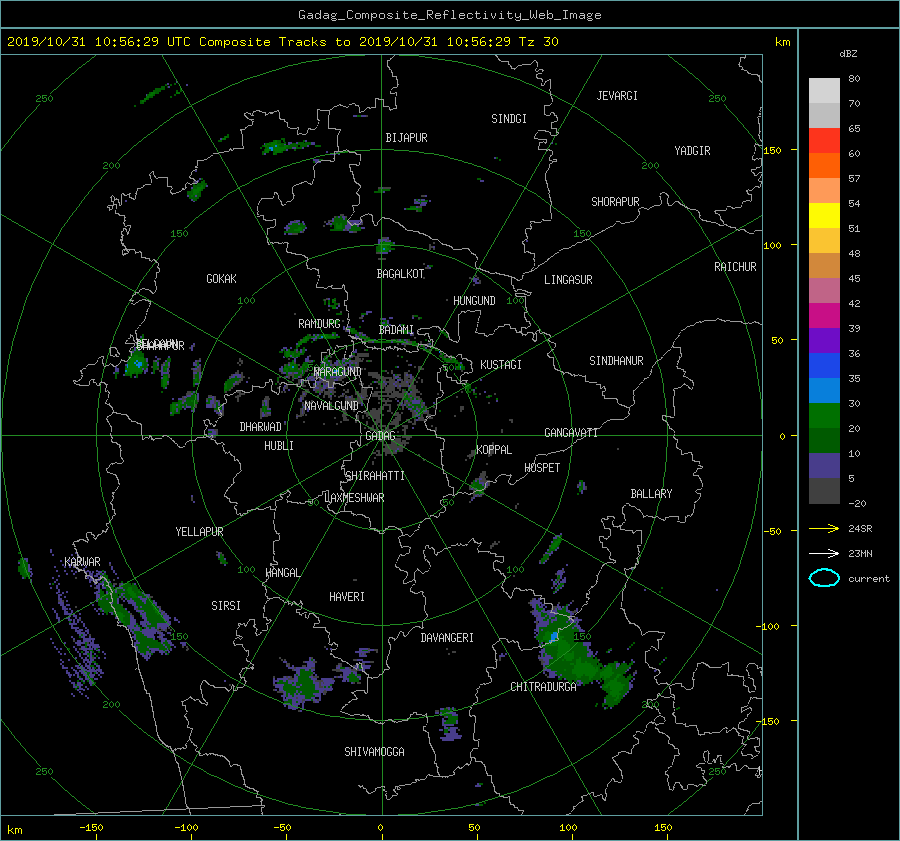Select the magenta 39-42 dBZ swatch
This screenshot has width=900, height=841.
(824, 316)
